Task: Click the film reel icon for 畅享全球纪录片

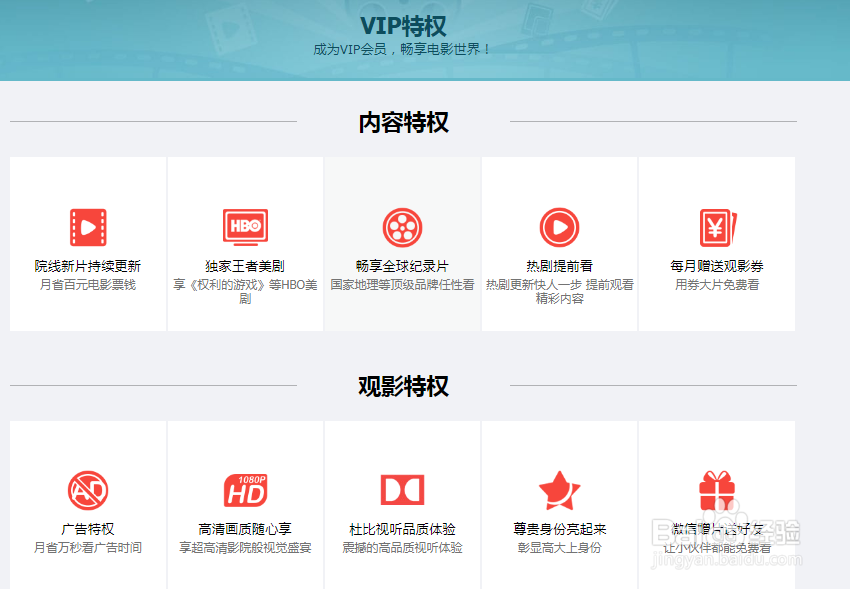Action: click(402, 225)
